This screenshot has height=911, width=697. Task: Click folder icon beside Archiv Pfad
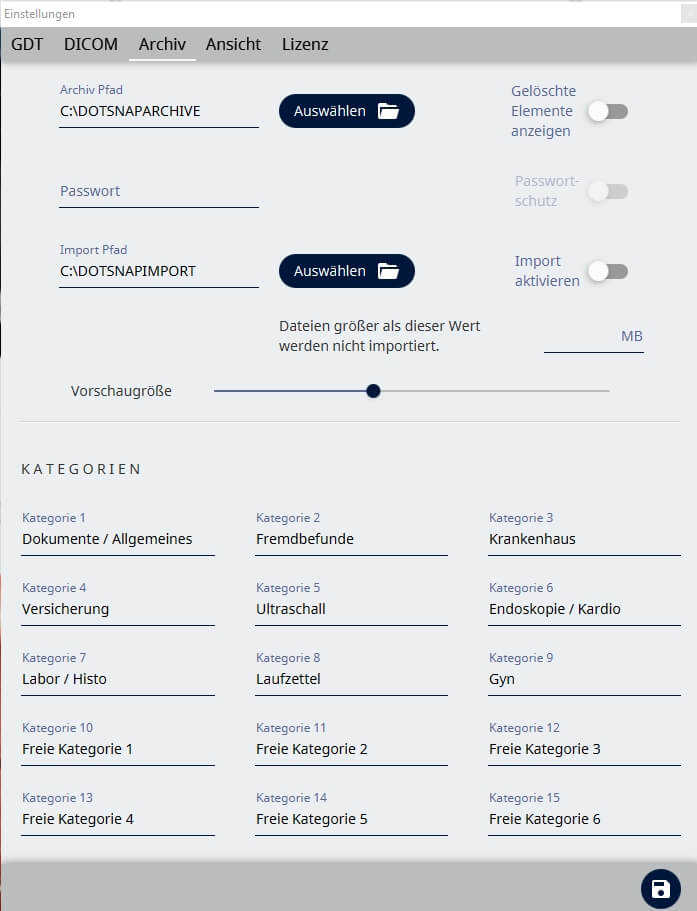(x=388, y=111)
